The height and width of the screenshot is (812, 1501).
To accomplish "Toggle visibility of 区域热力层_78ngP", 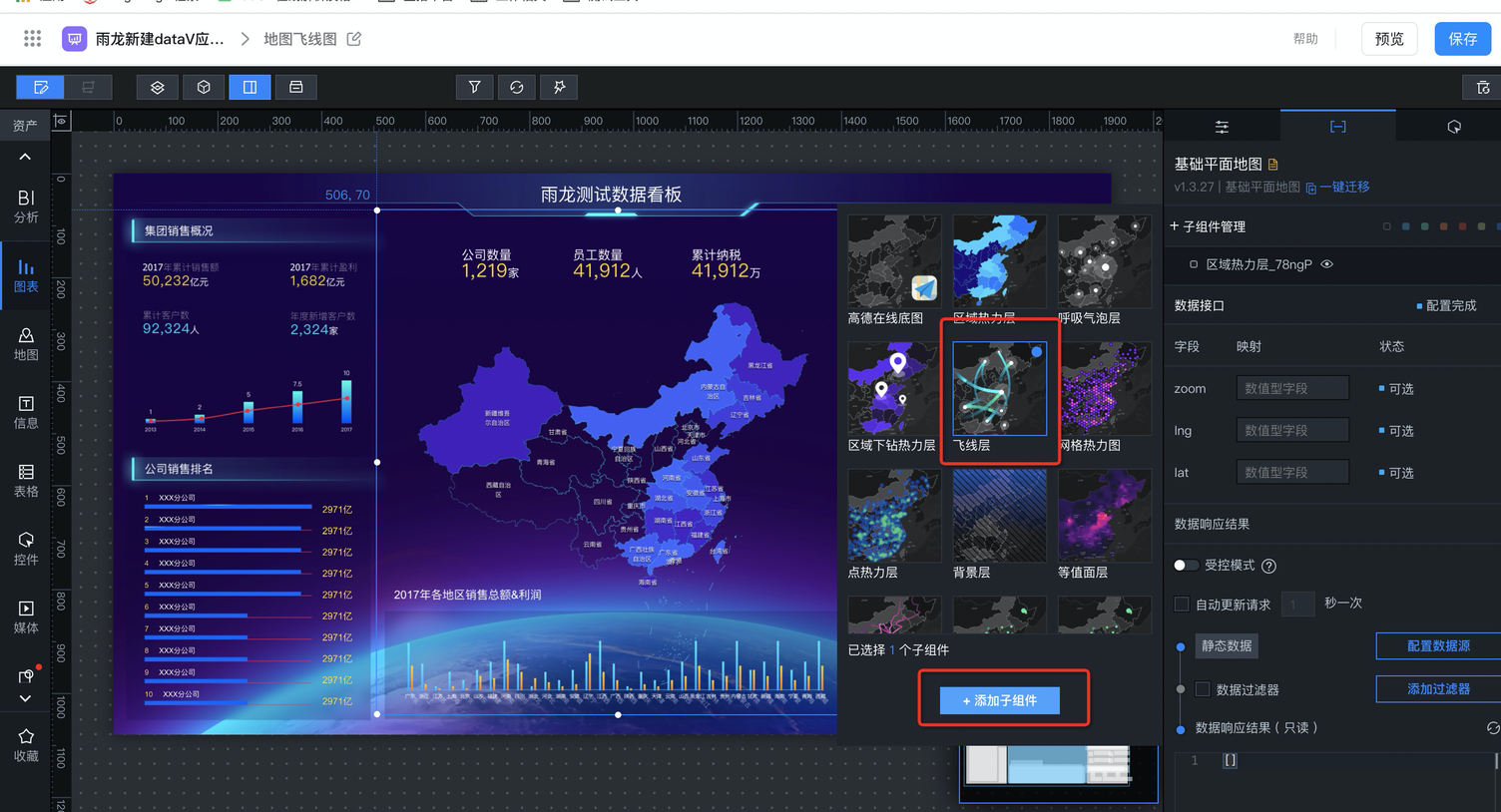I will (x=1327, y=264).
